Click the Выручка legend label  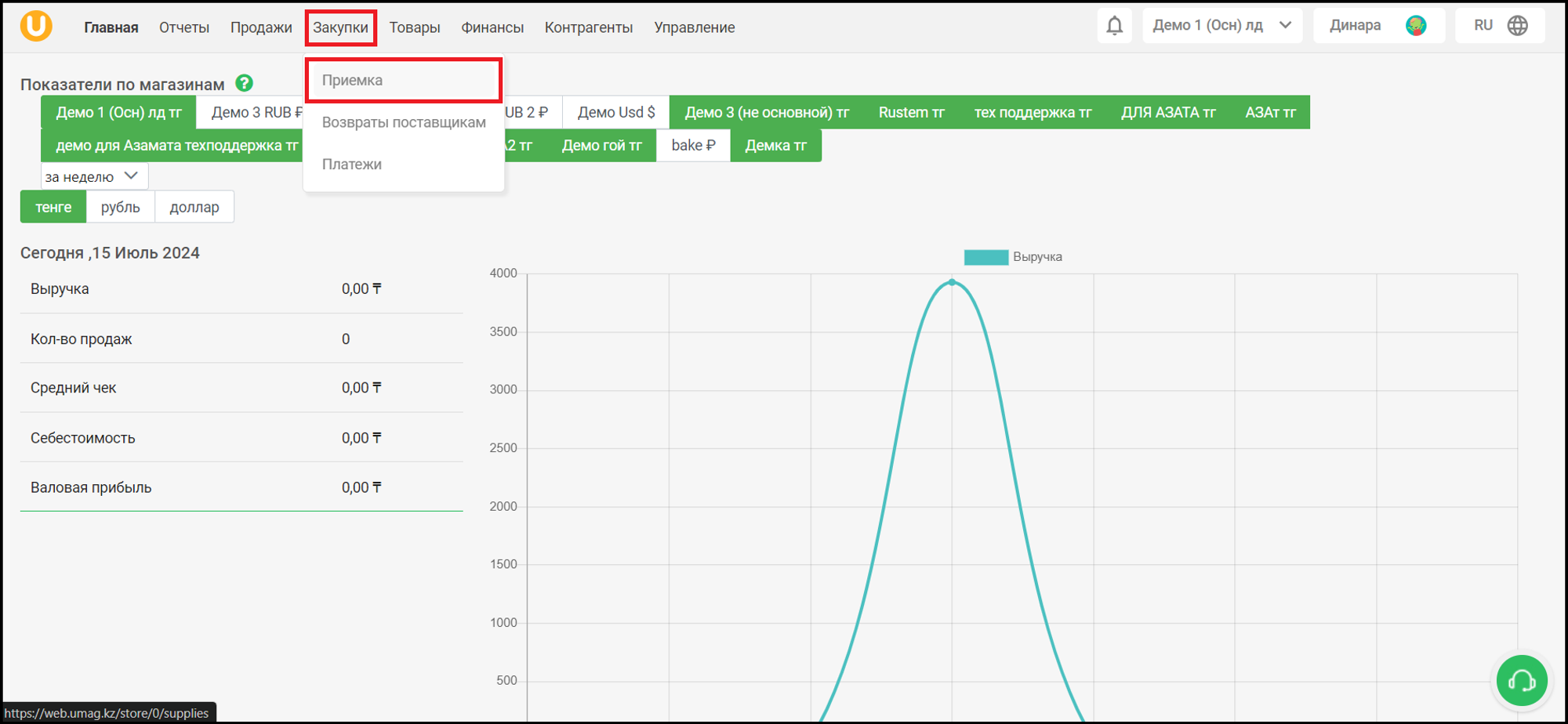1037,257
